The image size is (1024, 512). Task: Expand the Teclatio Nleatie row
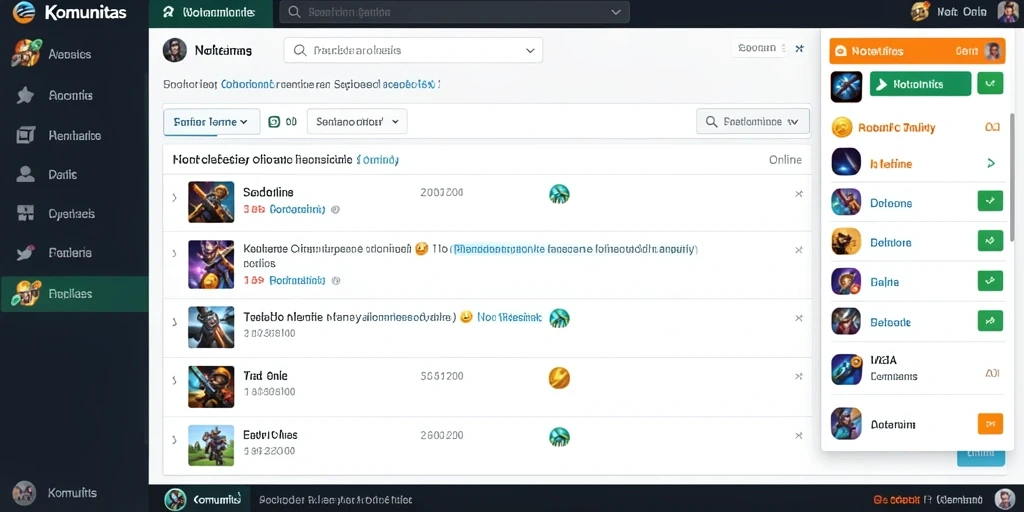174,322
